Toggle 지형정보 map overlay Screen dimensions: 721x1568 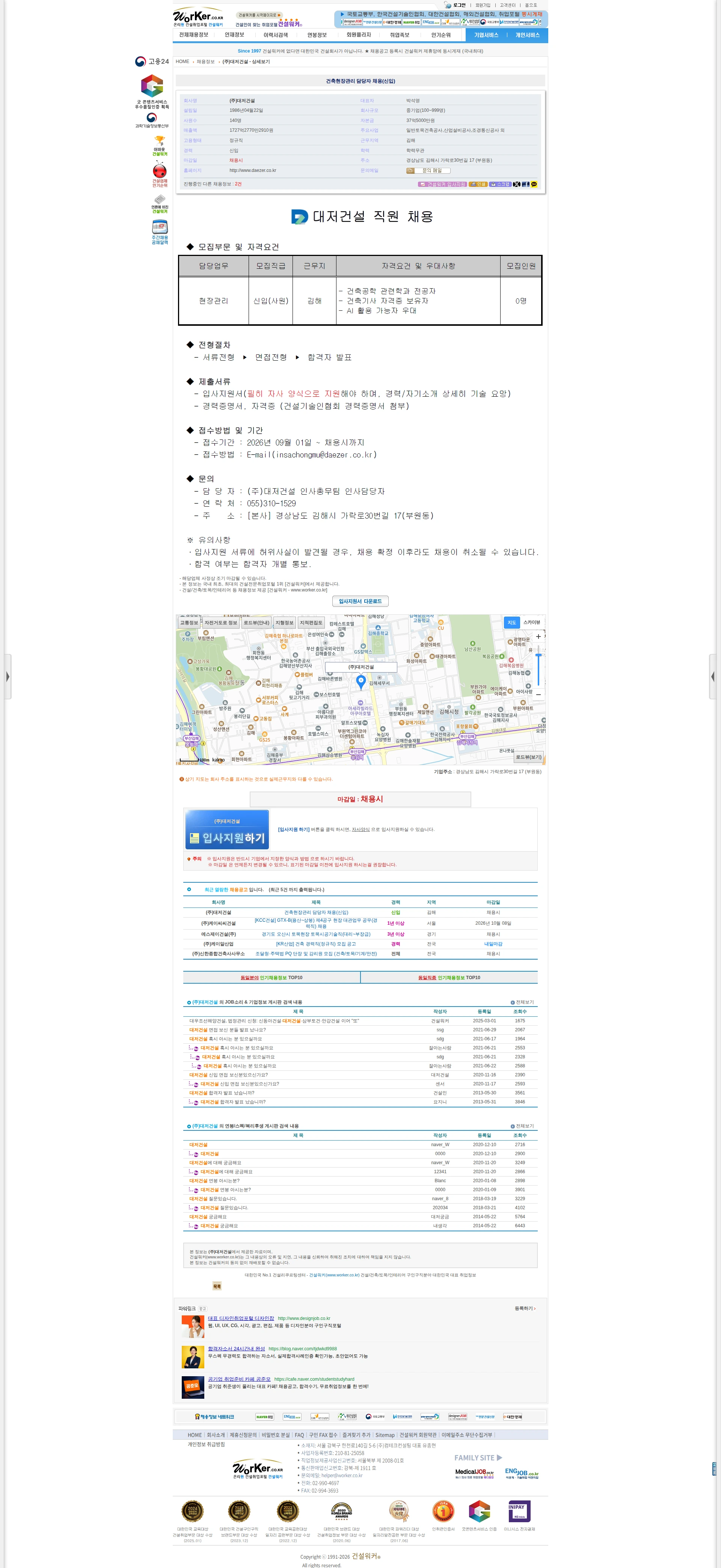coord(284,623)
